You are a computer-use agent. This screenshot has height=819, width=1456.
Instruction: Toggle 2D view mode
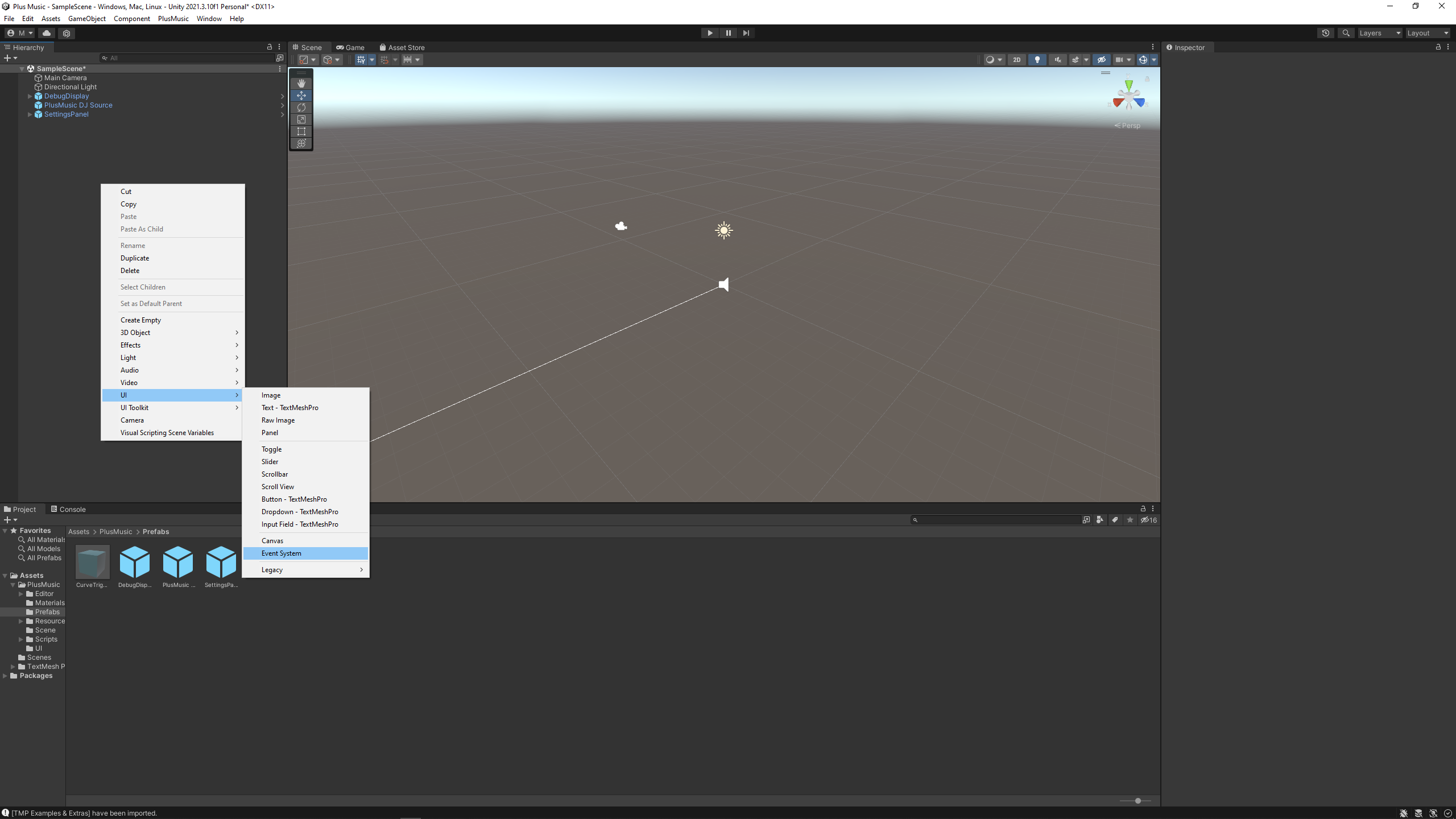click(1017, 60)
